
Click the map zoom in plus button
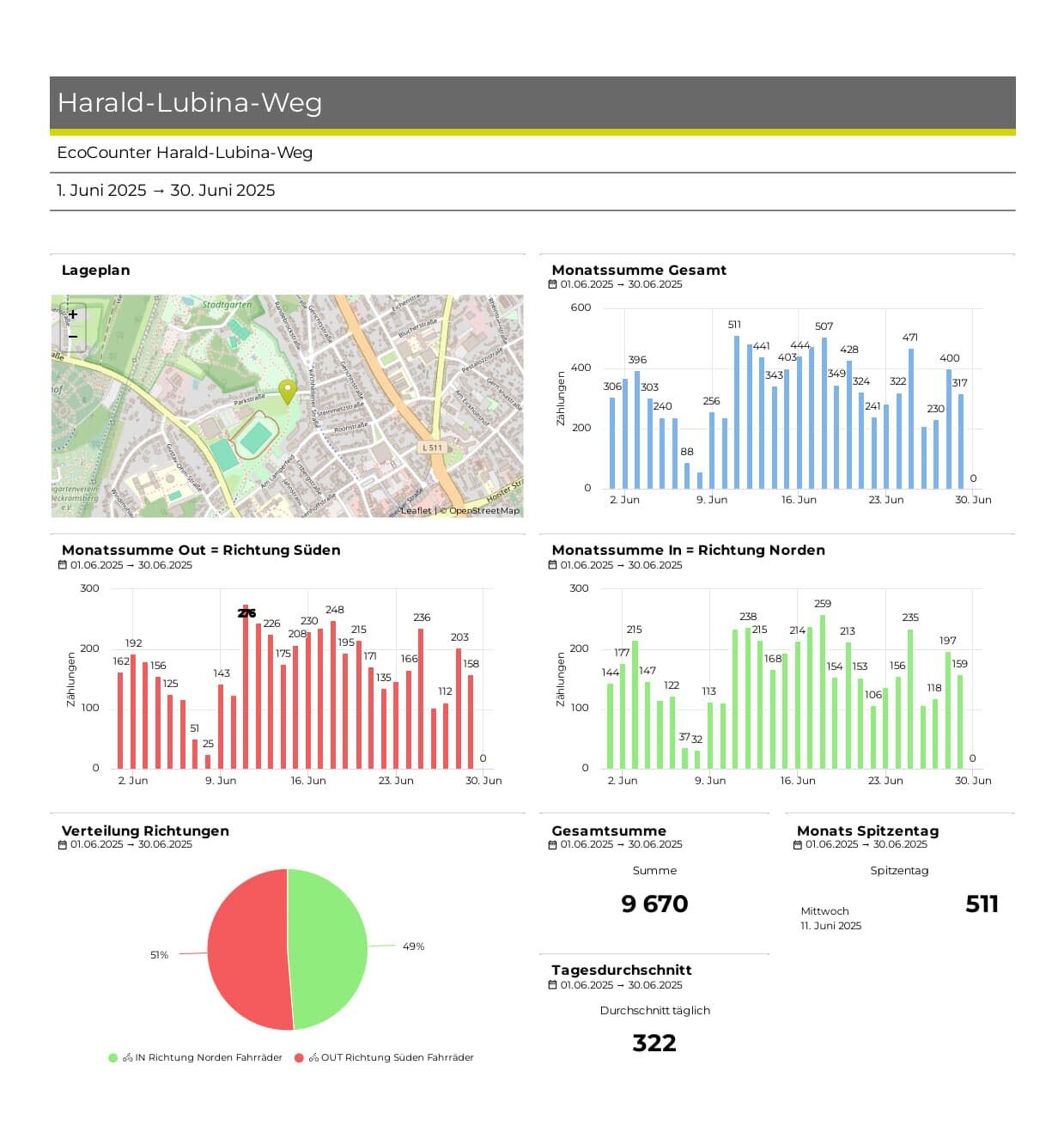73,314
